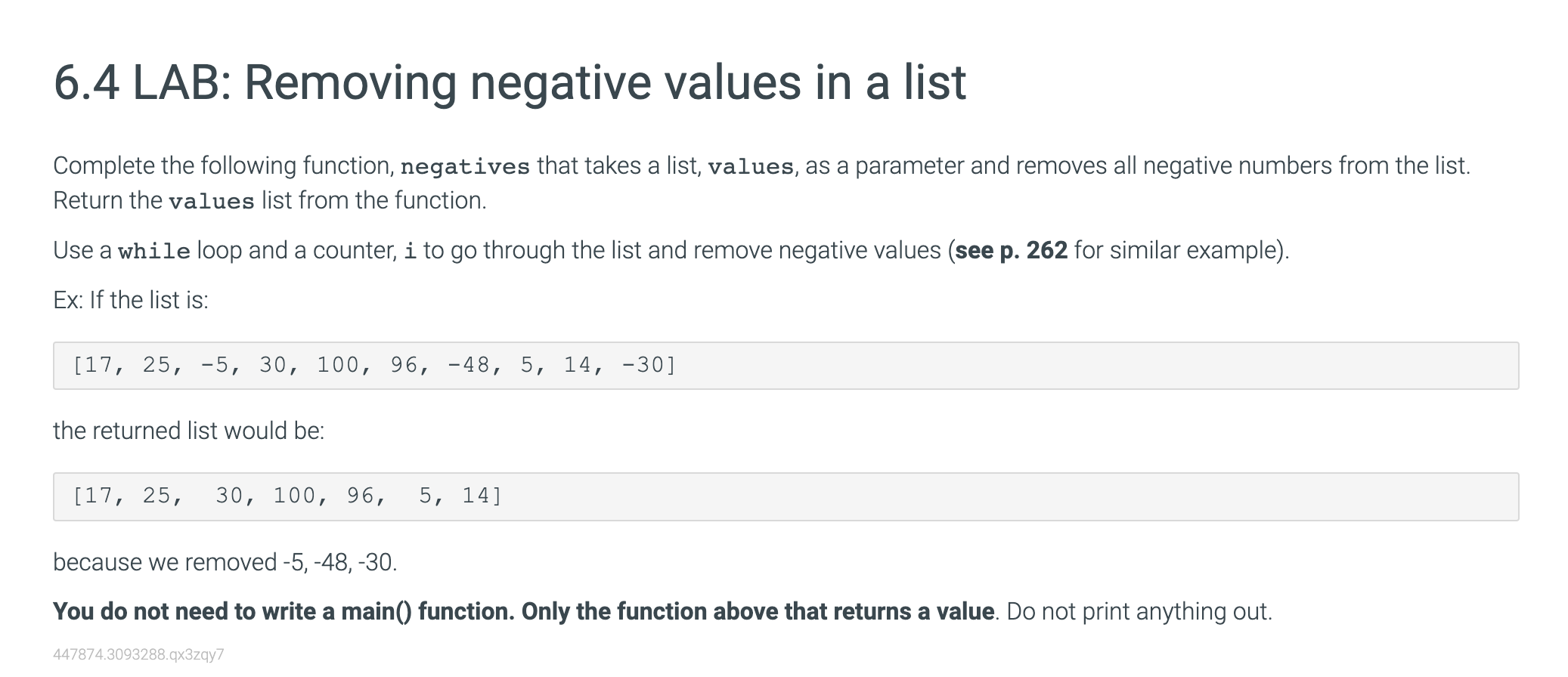Click "Removing negative values" in the heading
Screen dimensions: 1568x677
(522, 82)
